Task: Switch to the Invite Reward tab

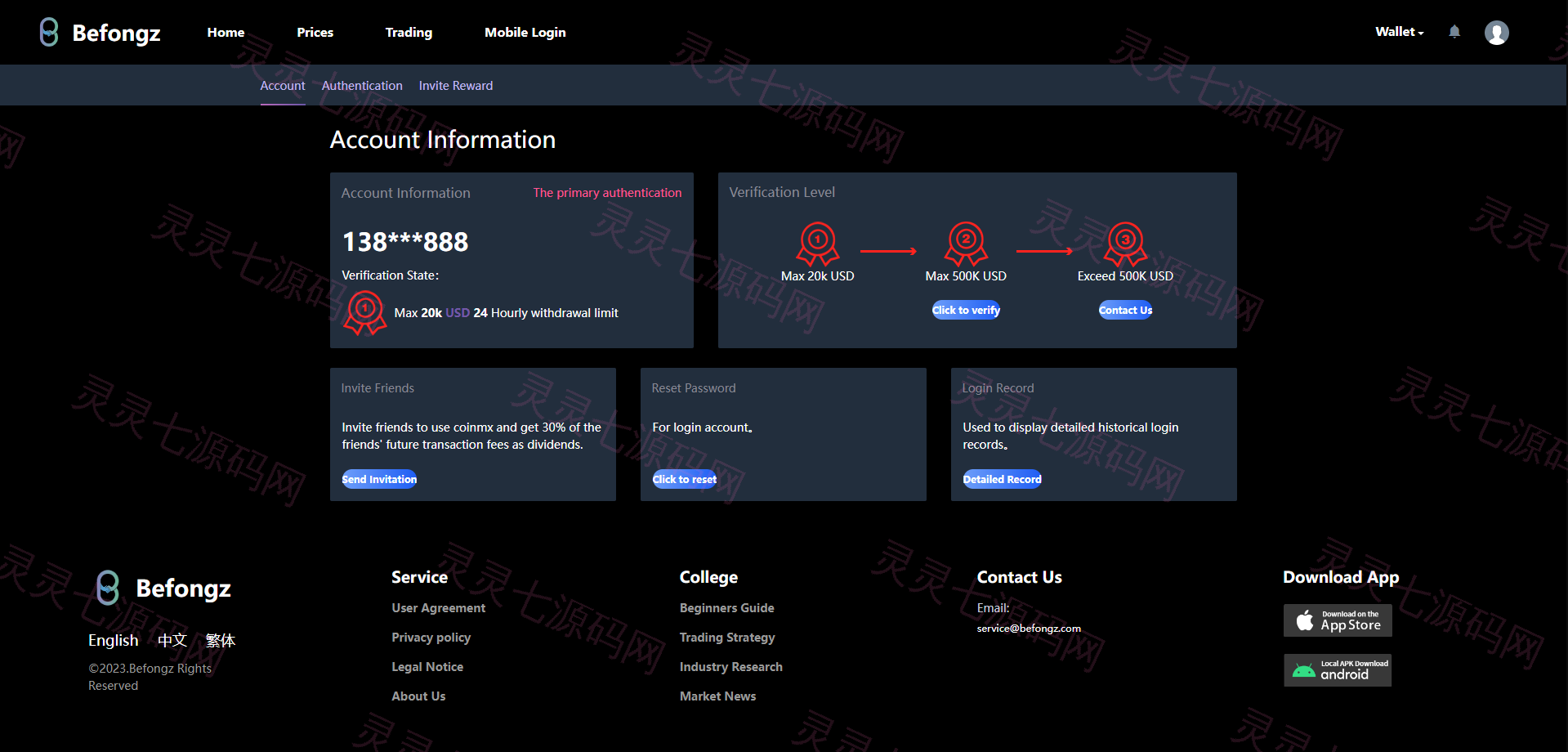Action: point(456,86)
